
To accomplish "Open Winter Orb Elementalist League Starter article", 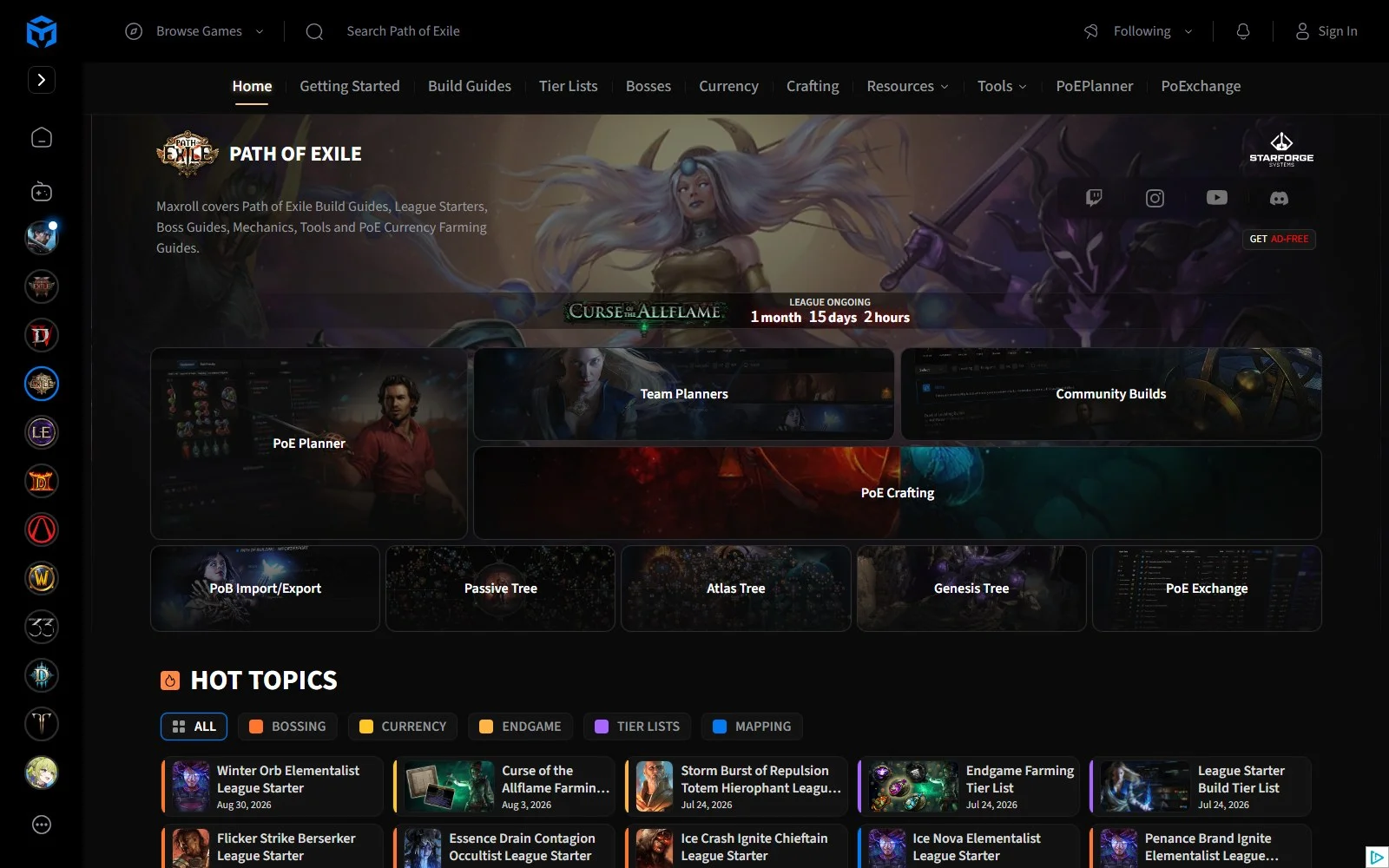I will [x=273, y=786].
